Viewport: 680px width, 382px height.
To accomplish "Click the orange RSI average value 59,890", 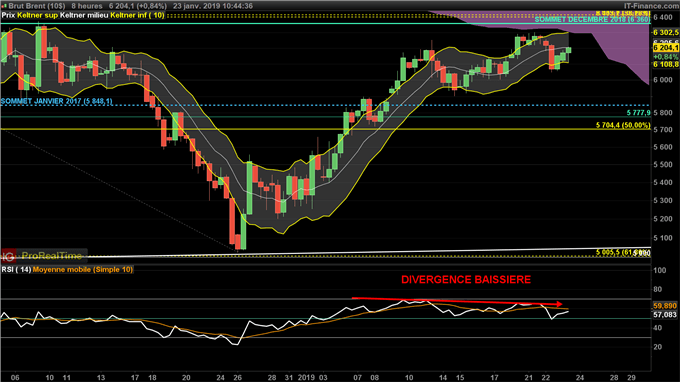I will click(x=665, y=306).
